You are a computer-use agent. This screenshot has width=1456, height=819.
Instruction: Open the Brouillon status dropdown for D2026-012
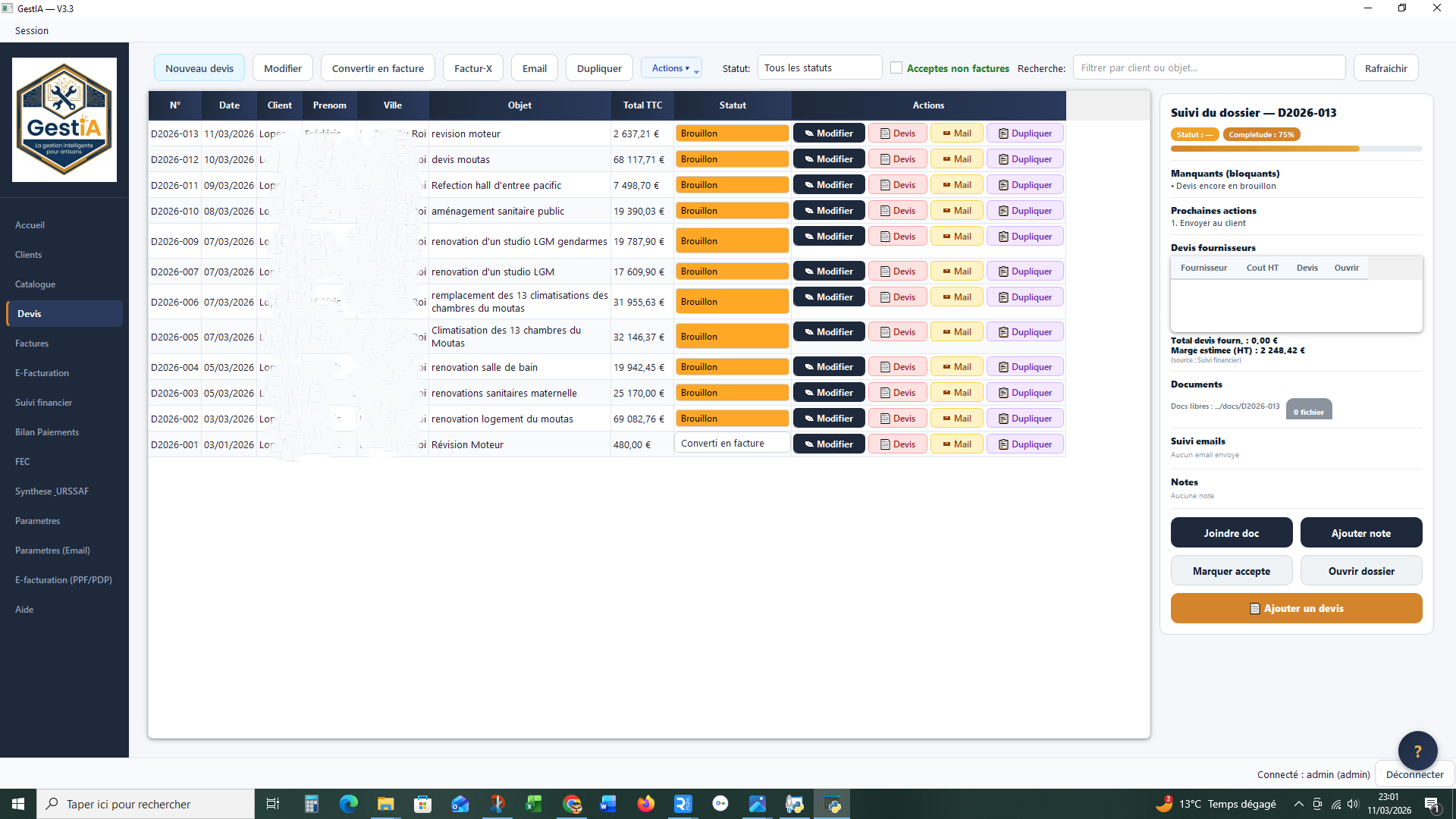[732, 159]
